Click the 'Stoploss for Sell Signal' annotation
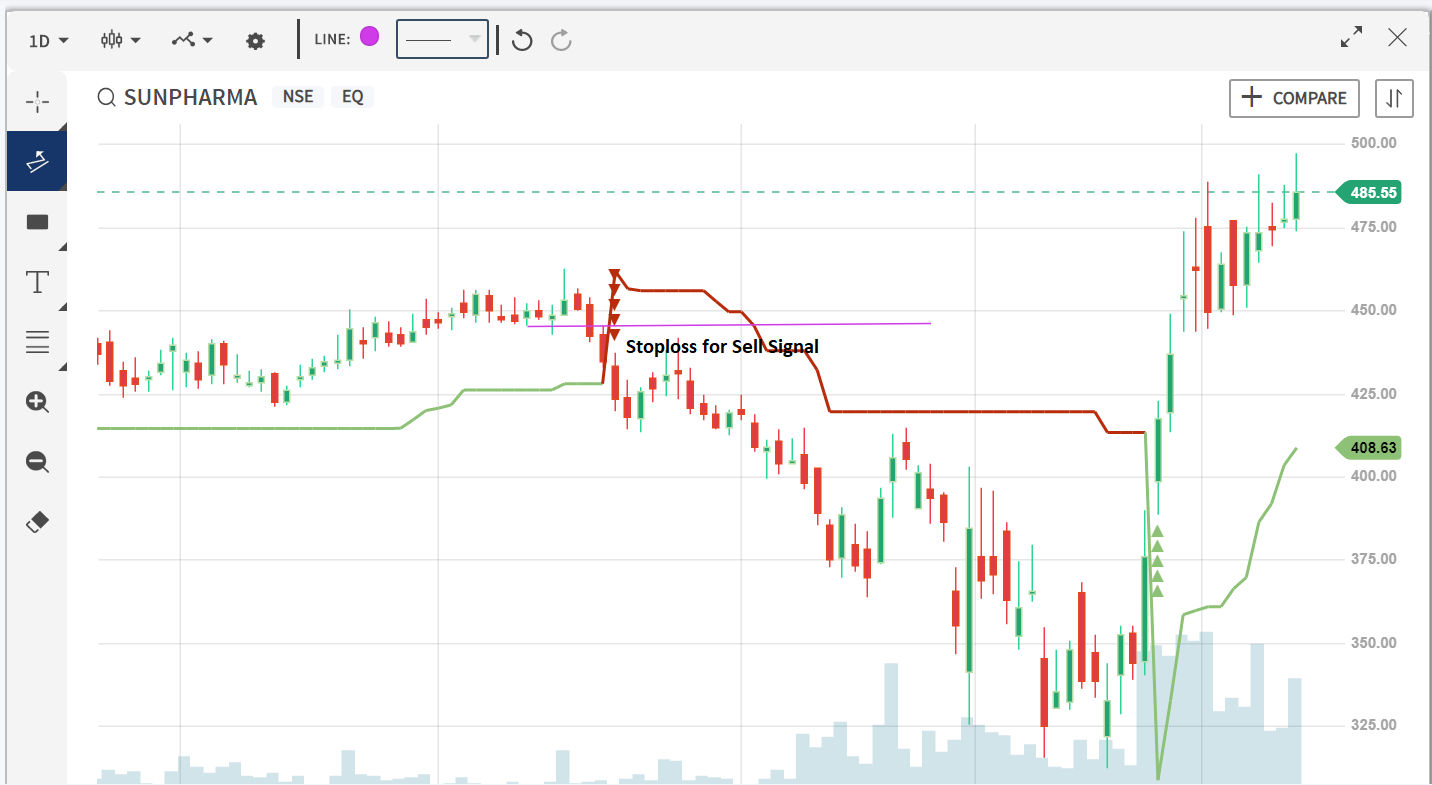The height and width of the screenshot is (785, 1432). 722,347
